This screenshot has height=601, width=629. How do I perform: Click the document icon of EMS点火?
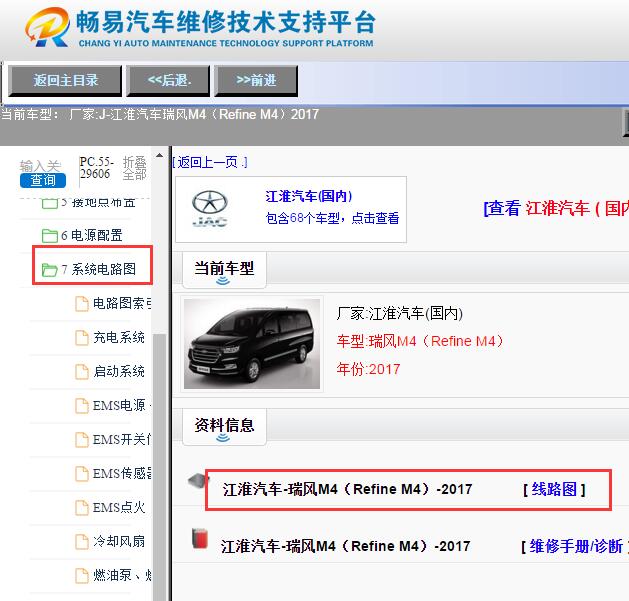82,508
